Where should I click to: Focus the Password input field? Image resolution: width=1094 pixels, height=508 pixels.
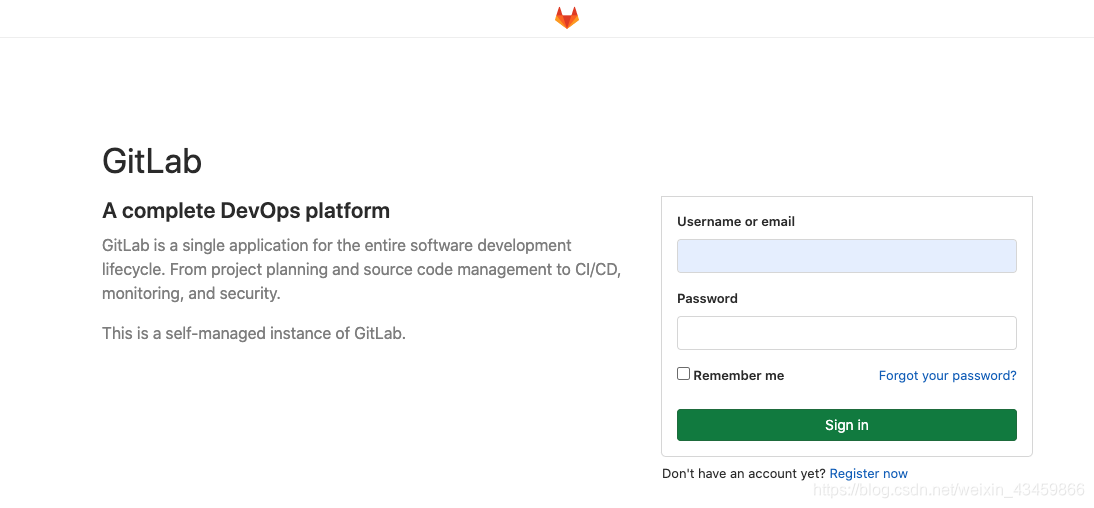[x=846, y=333]
